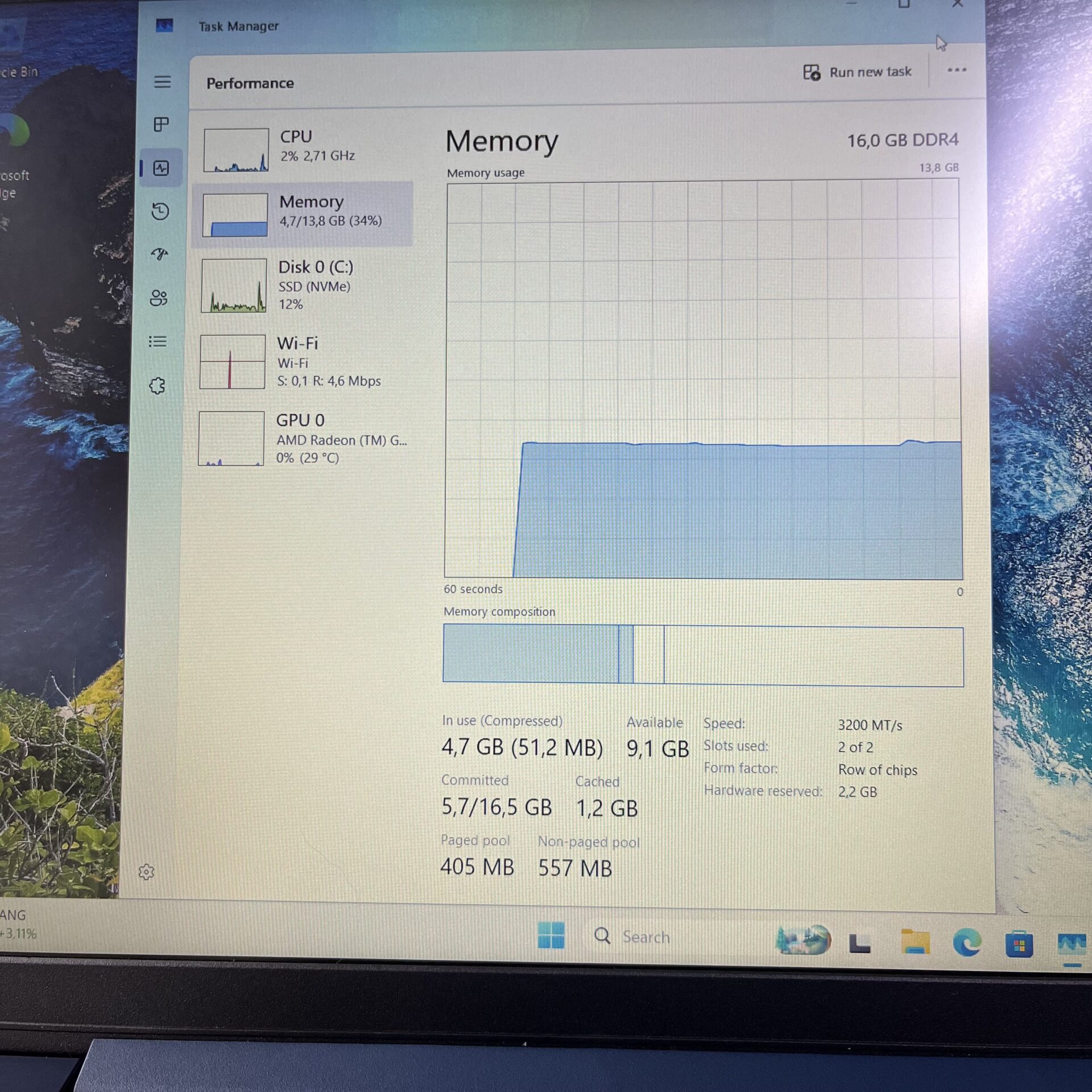Click the Task Manager title bar icon
Image resolution: width=1092 pixels, height=1092 pixels.
[x=164, y=26]
